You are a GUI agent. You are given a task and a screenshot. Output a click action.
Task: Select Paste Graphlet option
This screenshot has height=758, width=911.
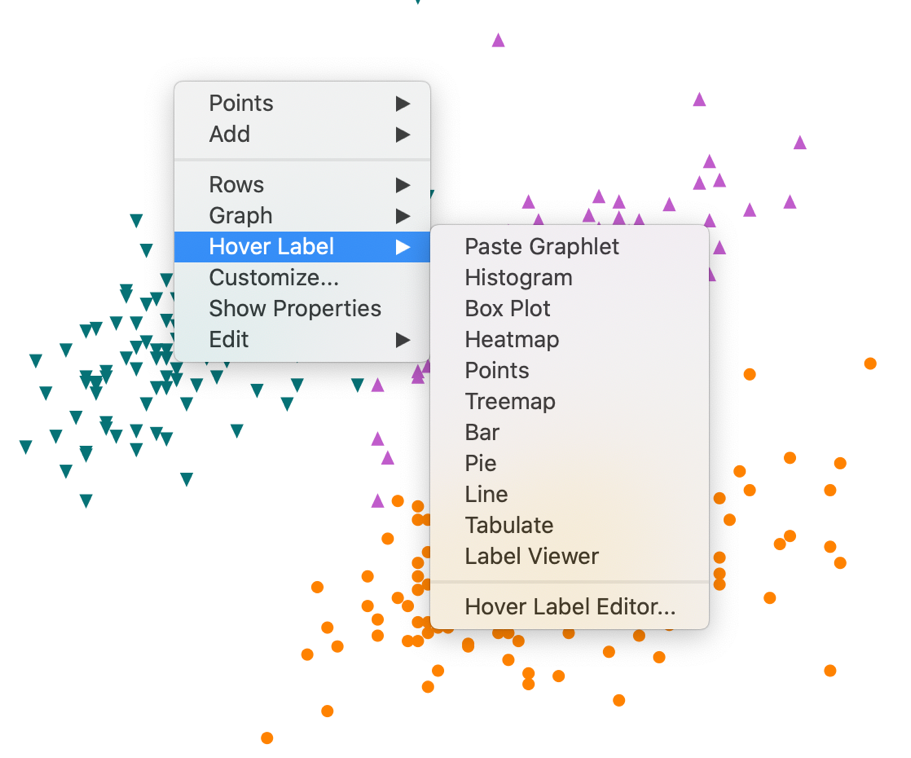542,247
